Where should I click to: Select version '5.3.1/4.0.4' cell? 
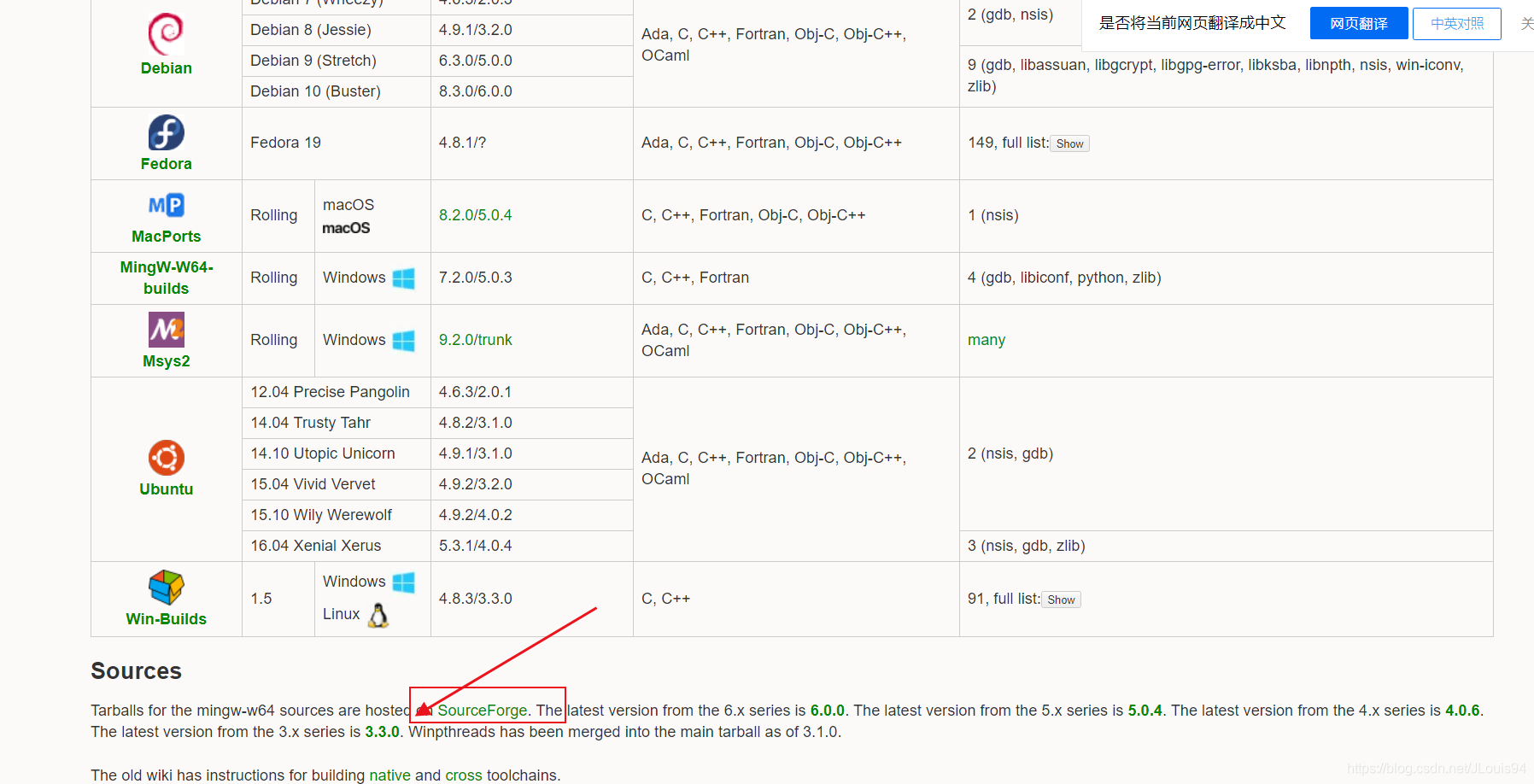(x=531, y=547)
